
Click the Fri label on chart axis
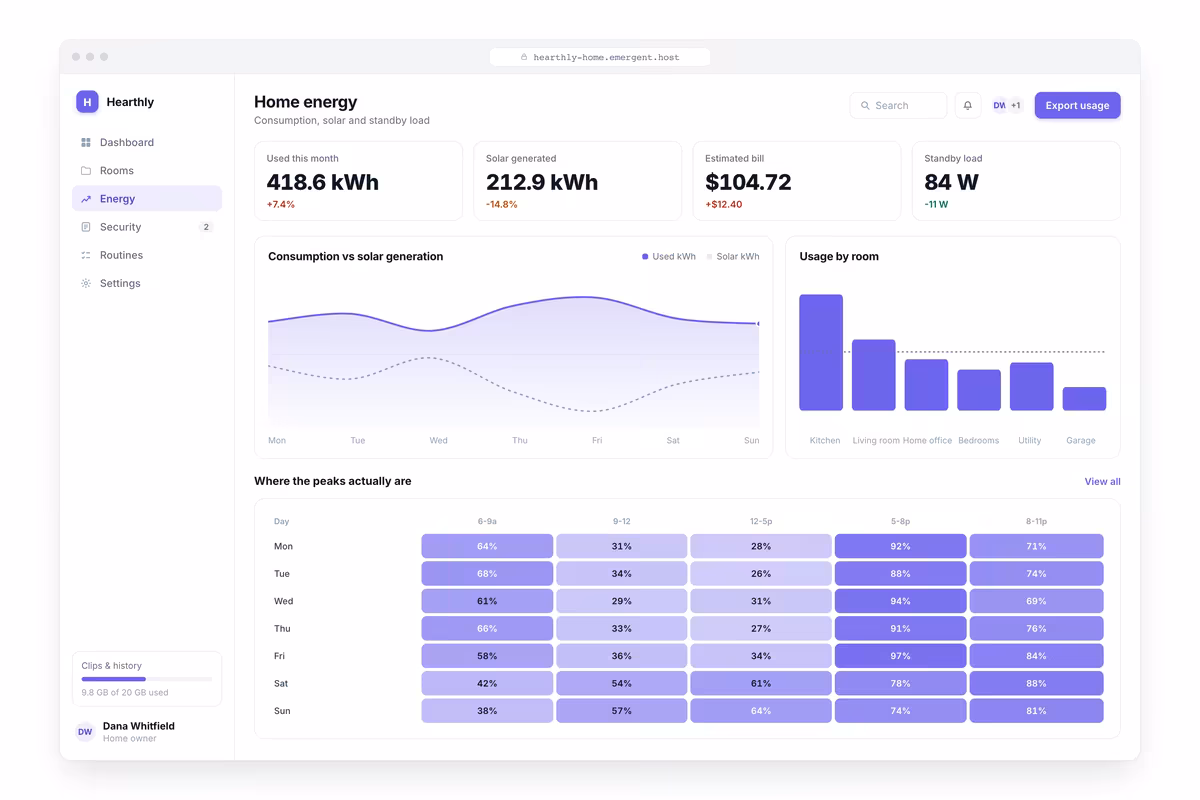[x=597, y=440]
